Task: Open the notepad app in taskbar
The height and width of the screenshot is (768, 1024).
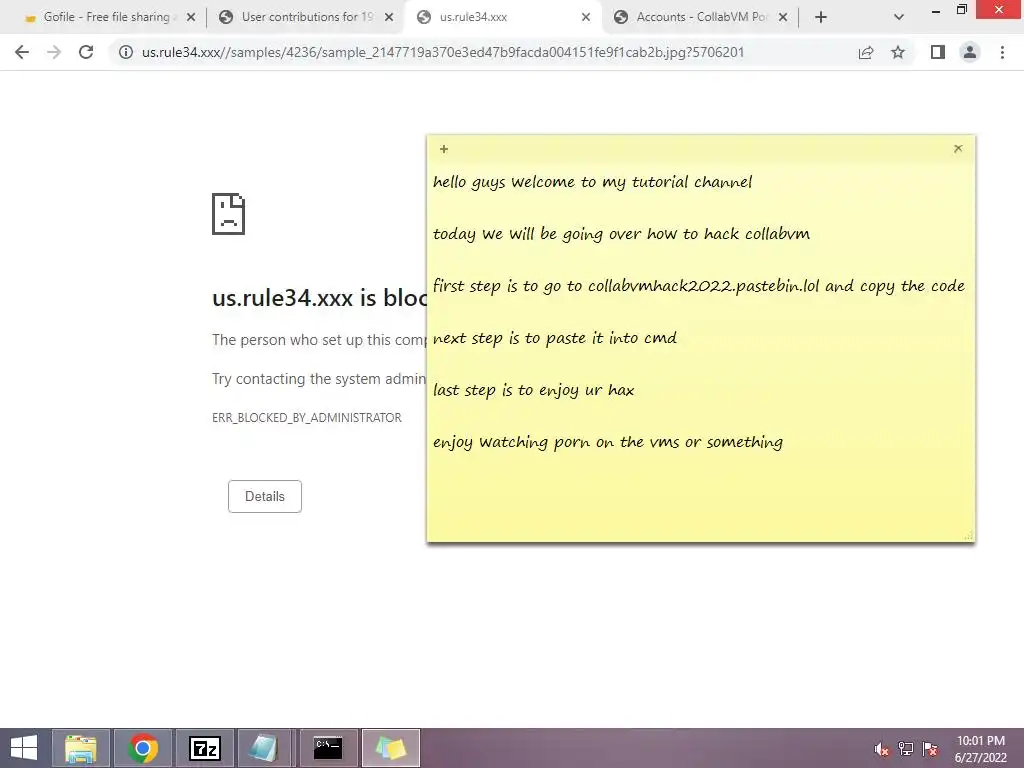Action: (264, 748)
